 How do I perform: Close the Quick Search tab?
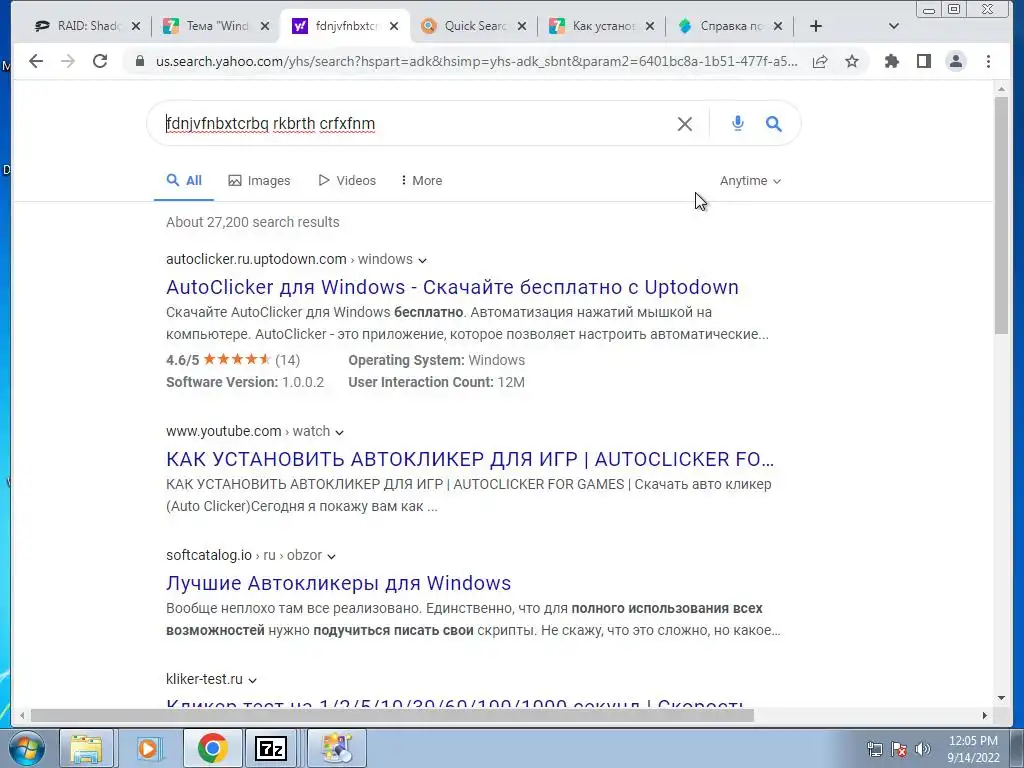pos(521,26)
